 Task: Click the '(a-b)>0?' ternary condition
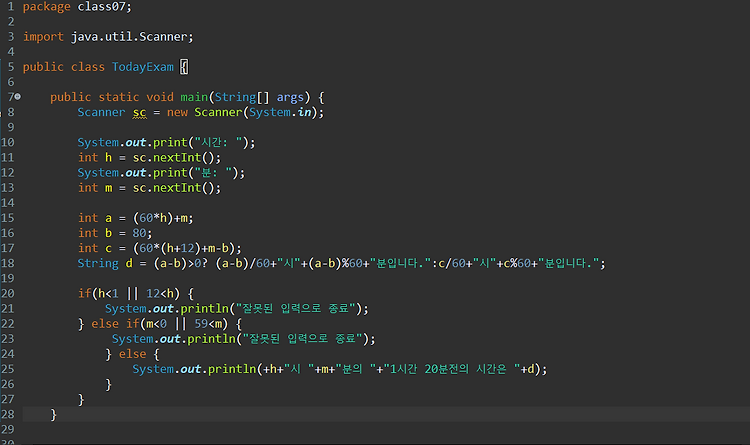[181, 263]
